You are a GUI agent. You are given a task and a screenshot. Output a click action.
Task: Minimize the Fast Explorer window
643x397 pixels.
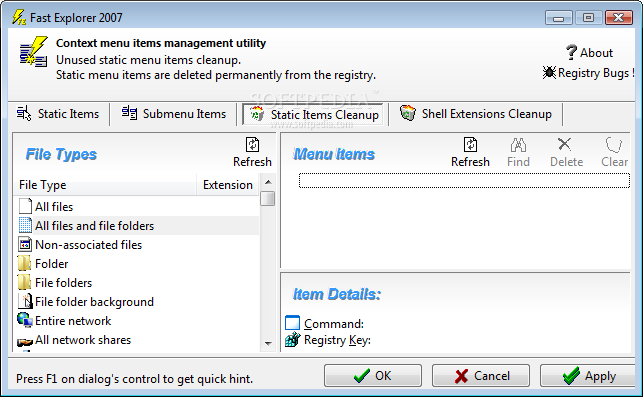(559, 18)
